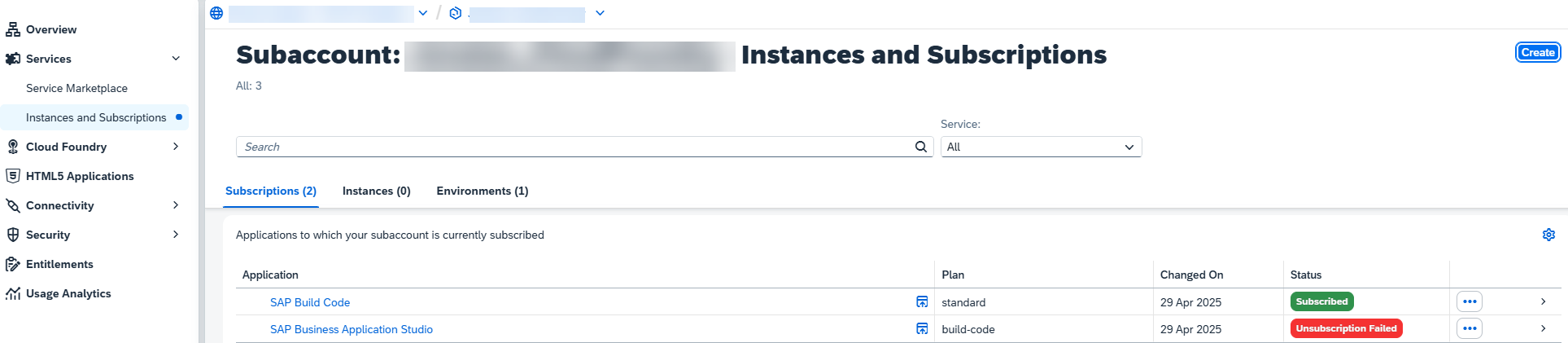Open the SAP Build Code link
The height and width of the screenshot is (343, 1568).
(310, 302)
